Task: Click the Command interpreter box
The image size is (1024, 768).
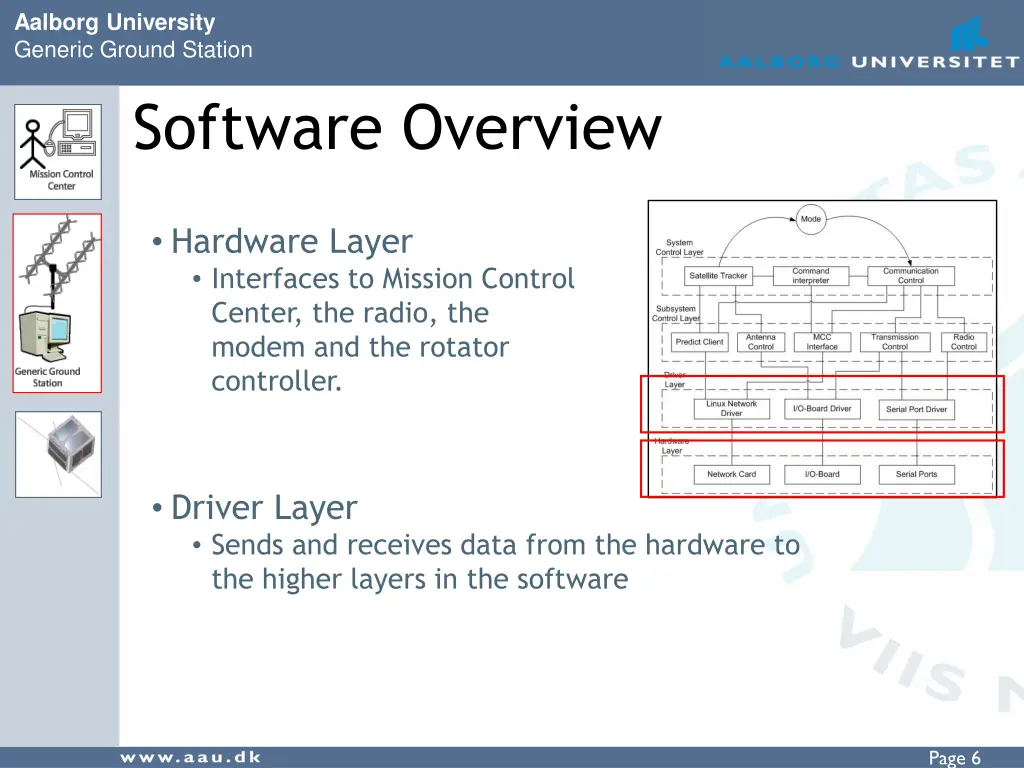Action: 811,275
